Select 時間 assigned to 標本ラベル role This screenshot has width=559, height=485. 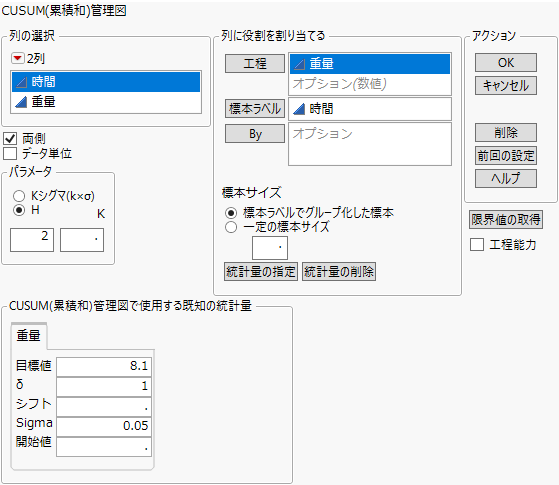pos(370,109)
